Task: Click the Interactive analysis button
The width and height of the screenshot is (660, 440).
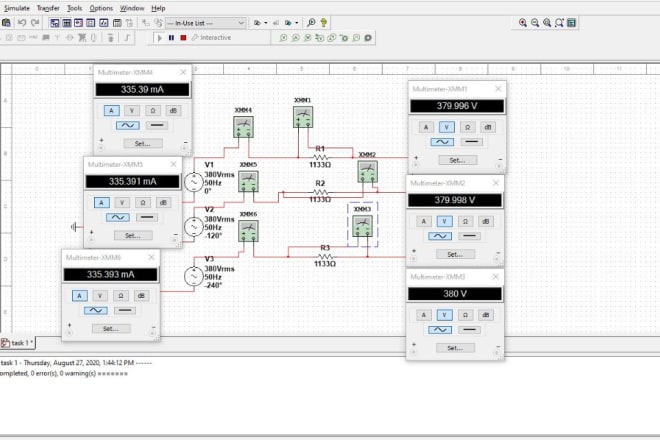Action: click(x=211, y=38)
